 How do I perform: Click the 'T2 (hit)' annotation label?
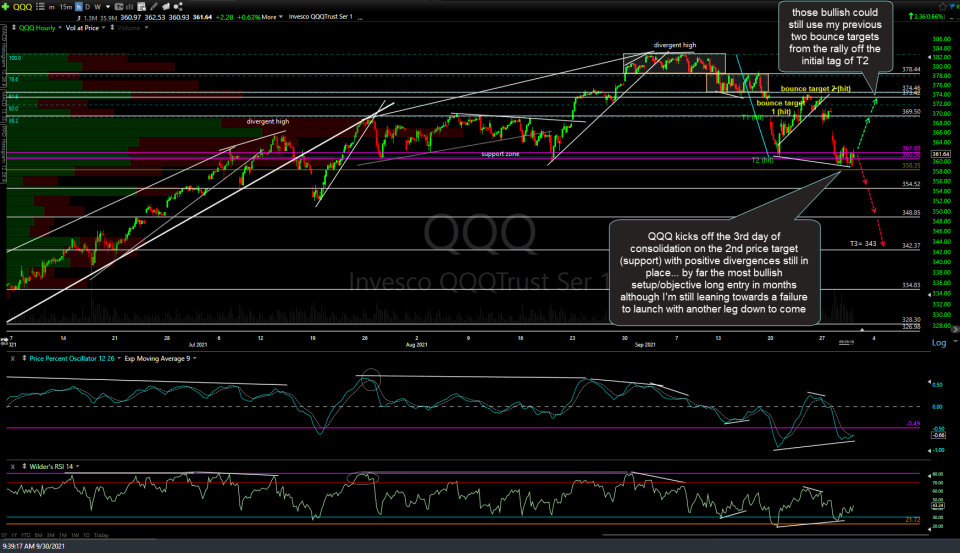(x=762, y=160)
